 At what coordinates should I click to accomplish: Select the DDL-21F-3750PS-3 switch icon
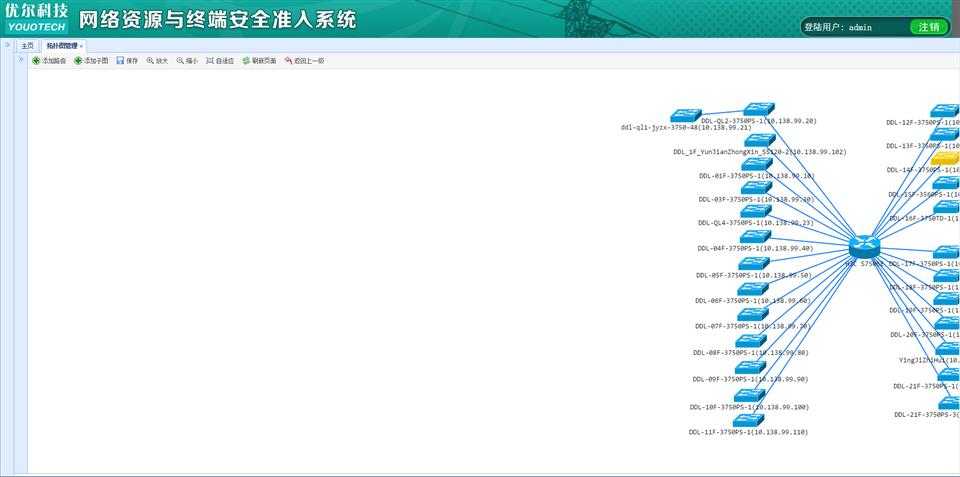click(x=950, y=403)
